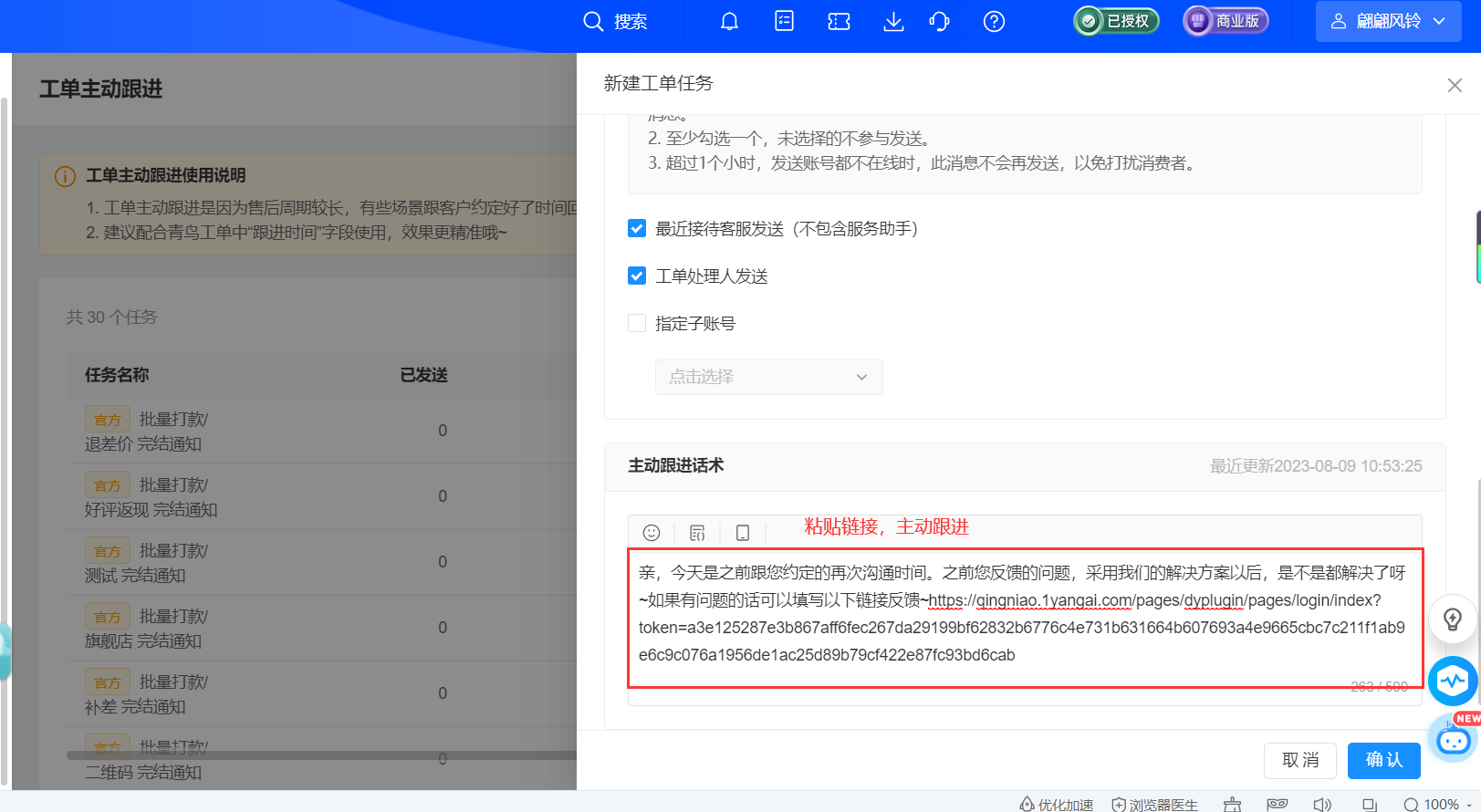Click the 已授权 authorized badge

(x=1116, y=21)
